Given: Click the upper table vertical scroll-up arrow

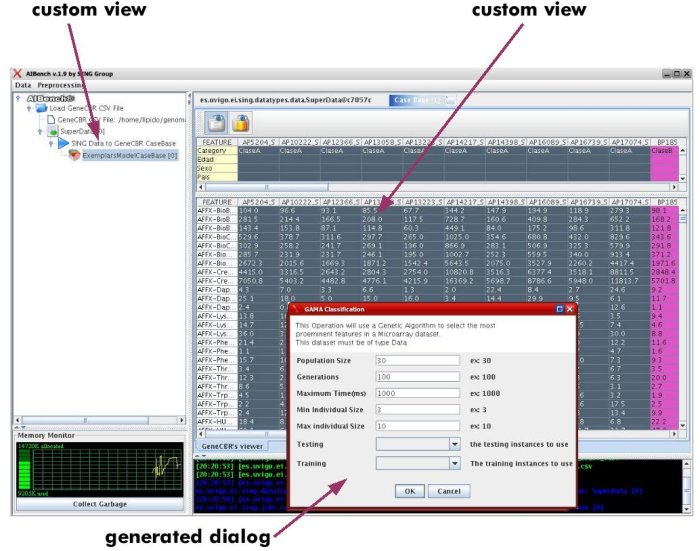Looking at the screenshot, I should pyautogui.click(x=683, y=151).
